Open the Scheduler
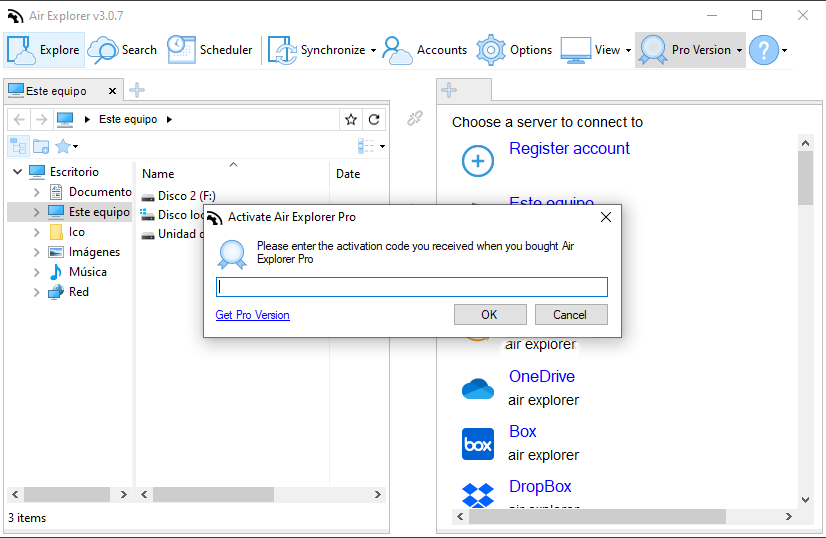The height and width of the screenshot is (538, 826). (x=210, y=50)
